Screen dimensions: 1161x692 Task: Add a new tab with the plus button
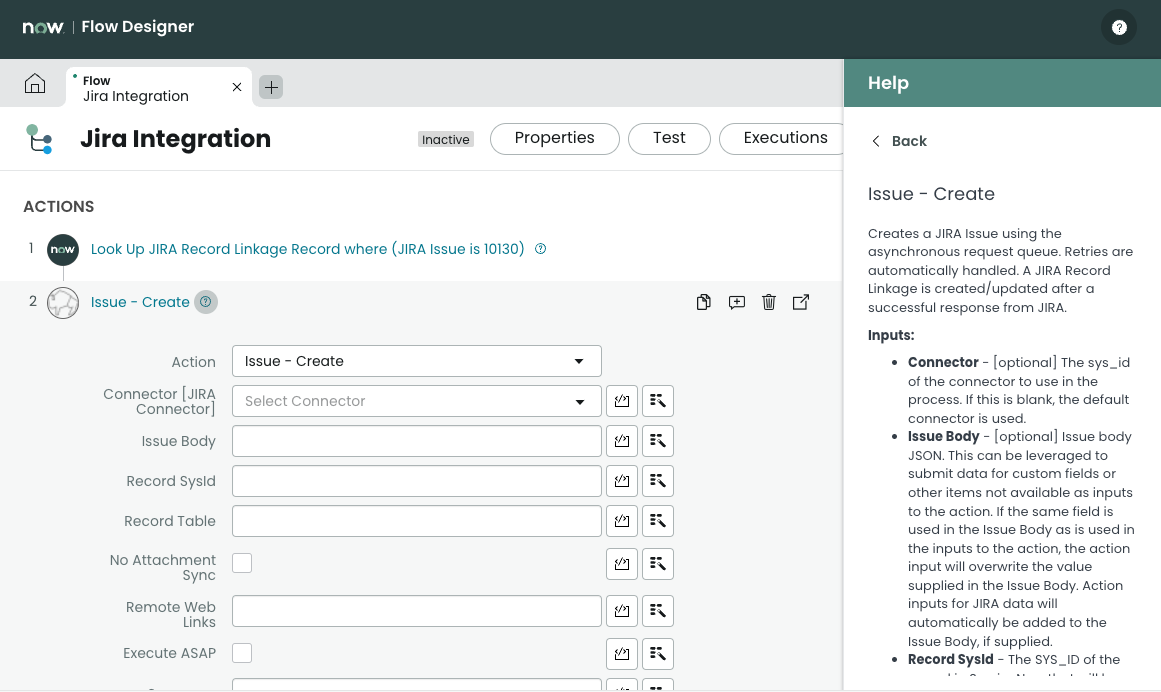(x=271, y=87)
